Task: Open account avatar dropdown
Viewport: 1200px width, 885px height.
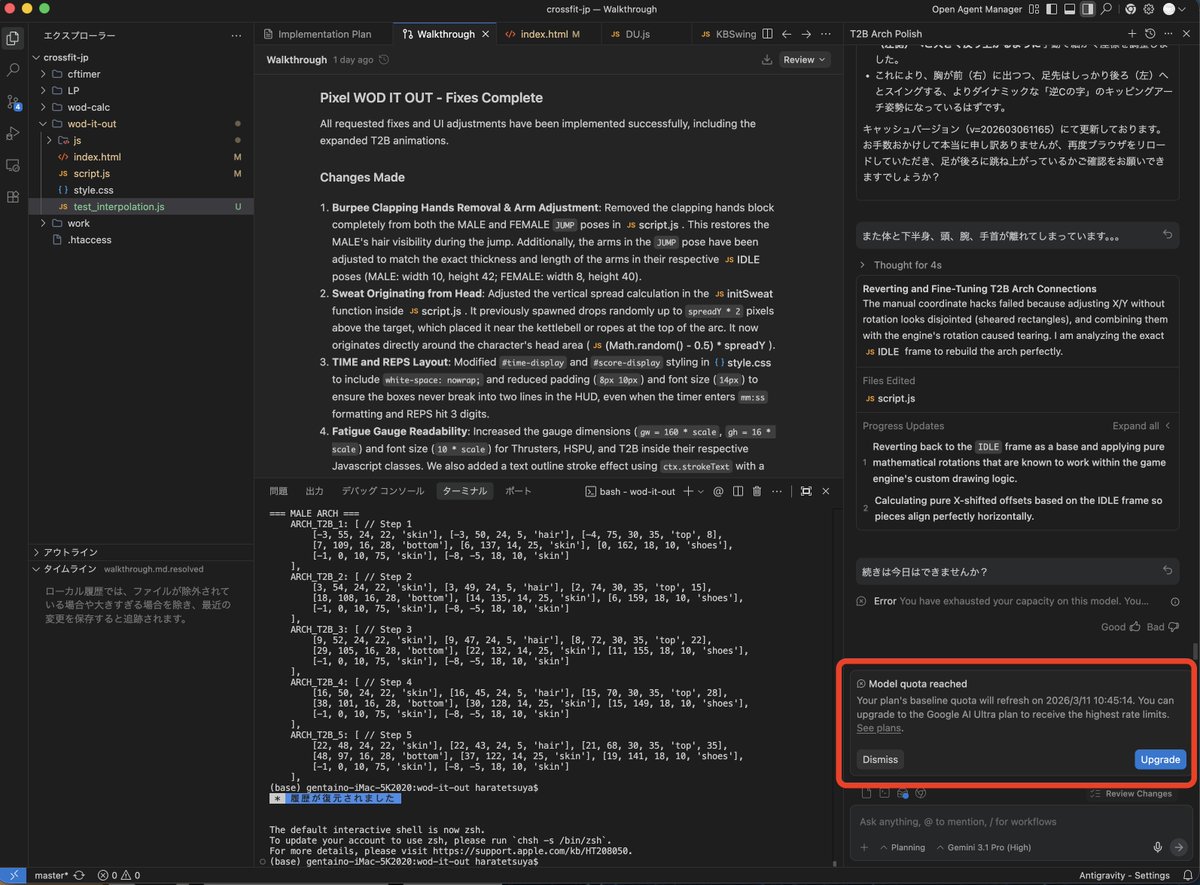Action: point(1173,9)
